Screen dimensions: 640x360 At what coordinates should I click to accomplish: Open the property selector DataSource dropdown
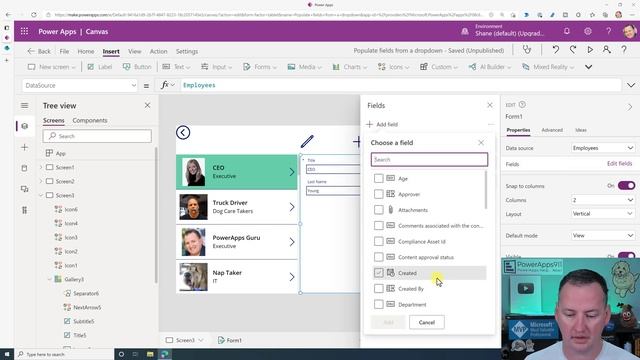80,85
